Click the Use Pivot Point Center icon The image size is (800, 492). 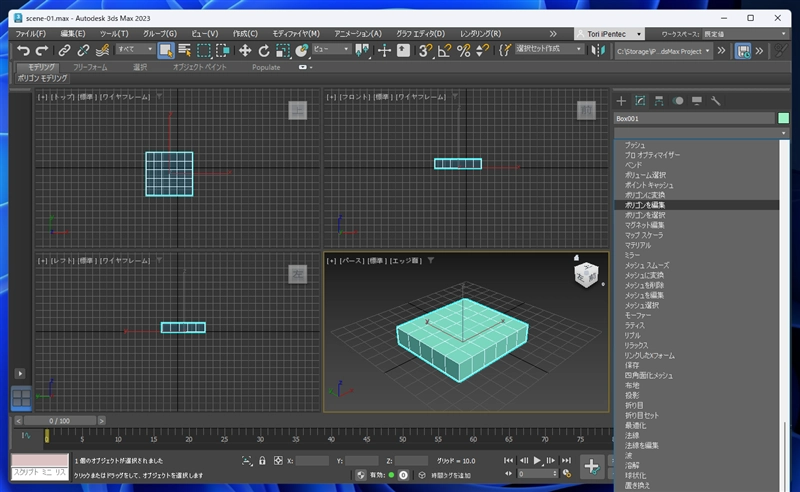[362, 51]
